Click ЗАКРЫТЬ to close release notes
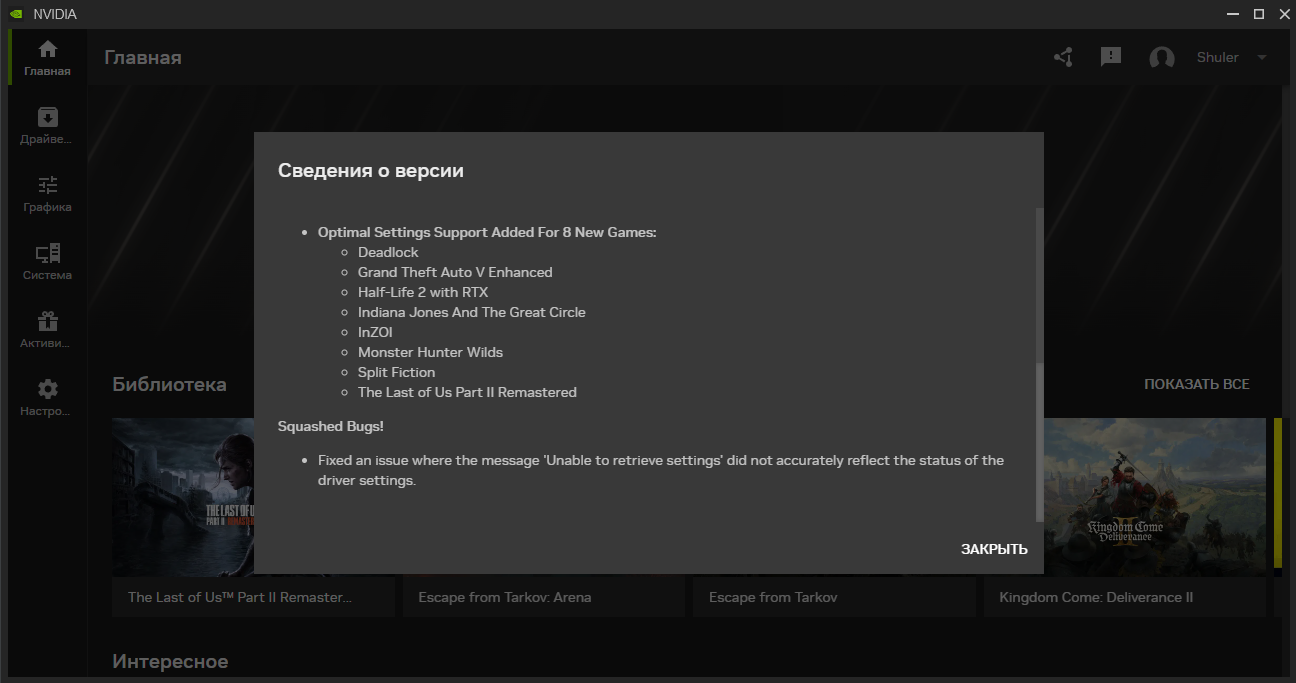 tap(994, 549)
